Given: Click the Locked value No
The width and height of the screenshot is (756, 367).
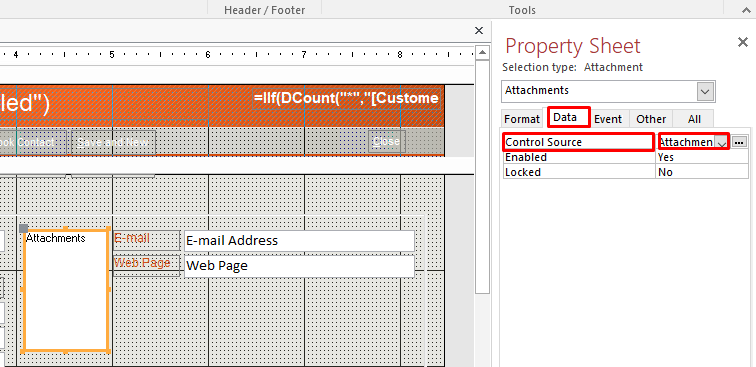Looking at the screenshot, I should point(665,172).
